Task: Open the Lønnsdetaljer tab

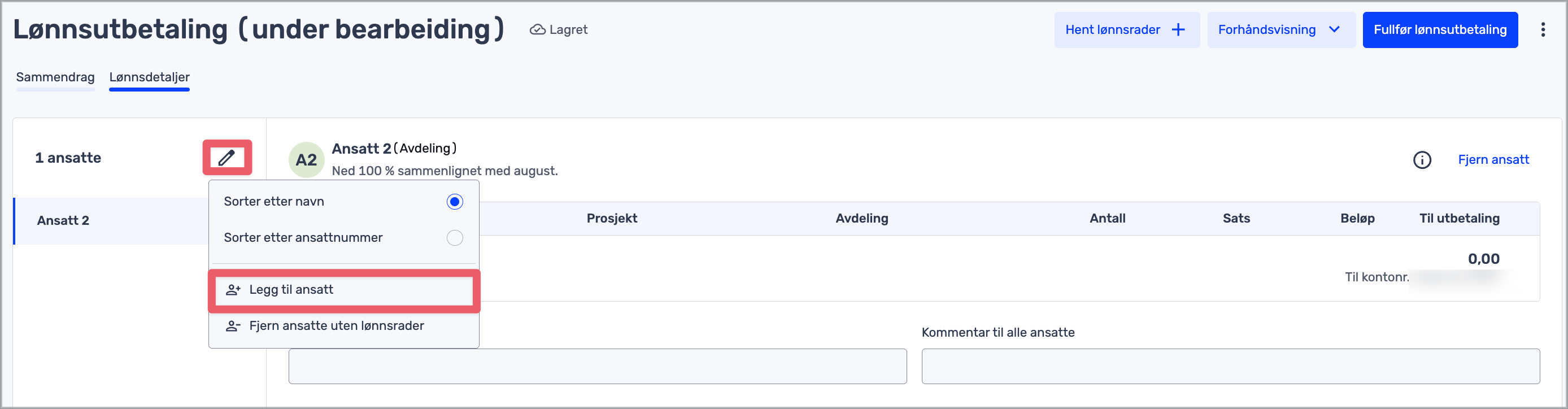Action: point(149,77)
